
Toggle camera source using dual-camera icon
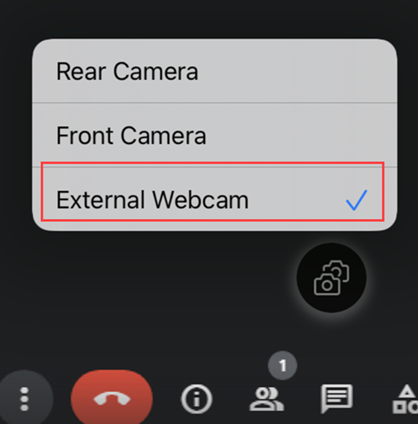tap(331, 278)
